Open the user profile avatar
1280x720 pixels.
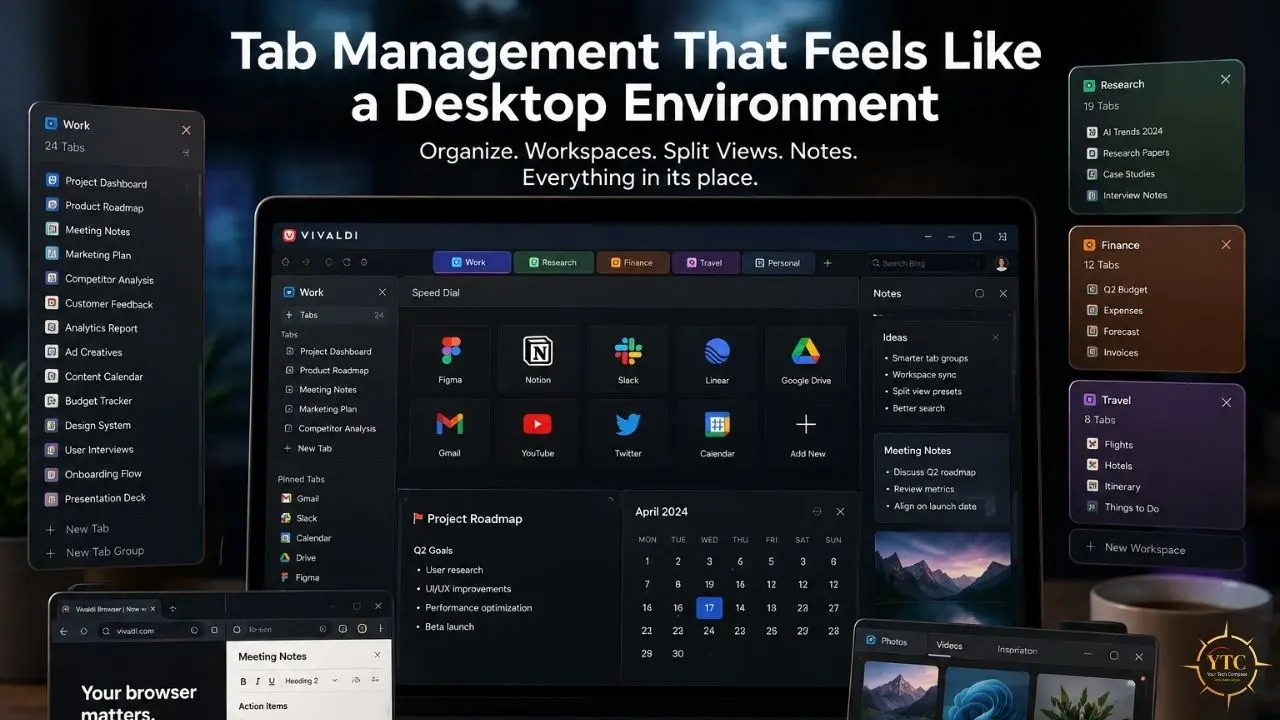(x=1001, y=263)
